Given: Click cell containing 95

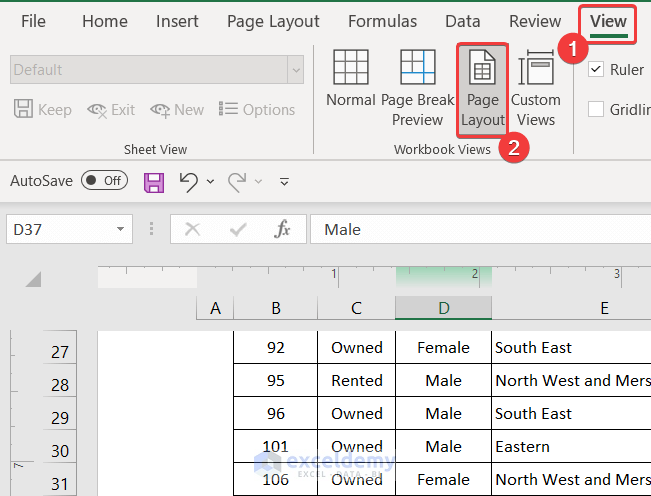Looking at the screenshot, I should click(x=276, y=380).
